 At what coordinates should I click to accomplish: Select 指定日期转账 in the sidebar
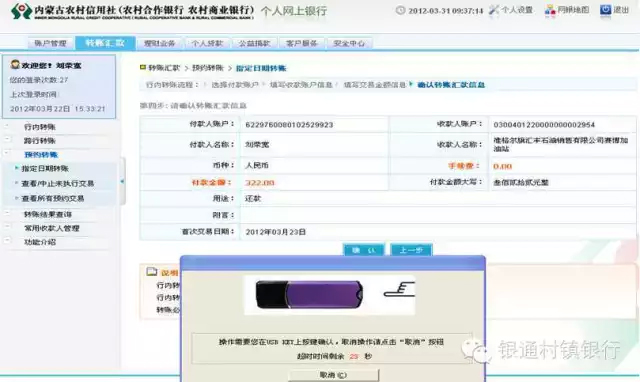click(45, 169)
